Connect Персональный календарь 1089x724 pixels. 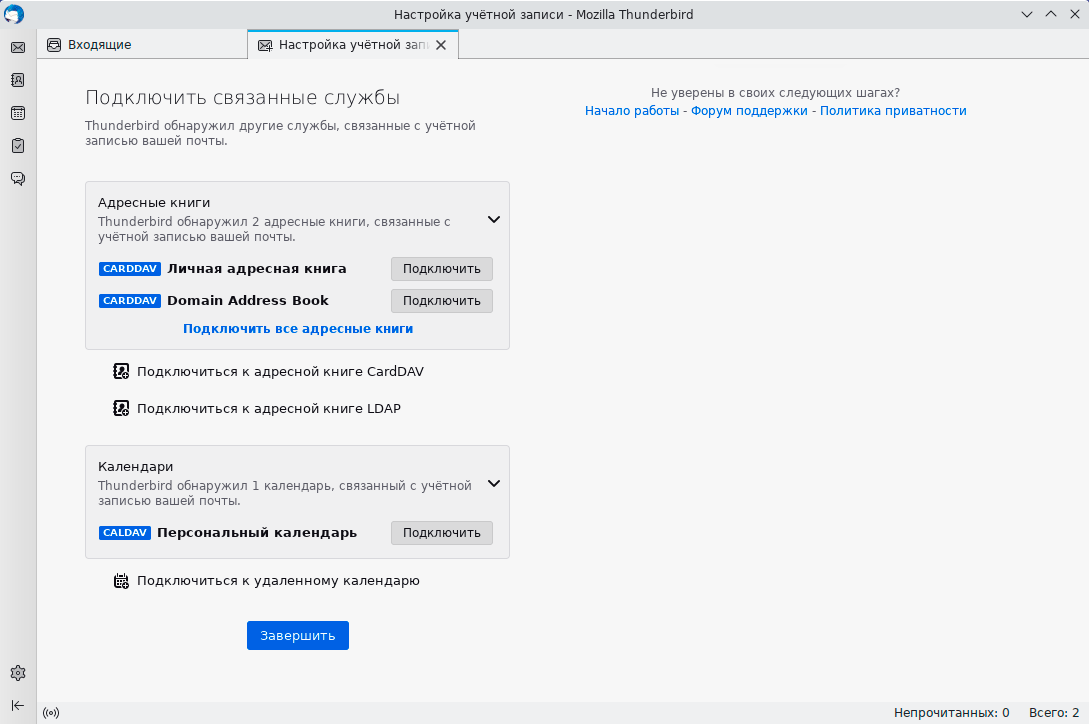coord(442,533)
